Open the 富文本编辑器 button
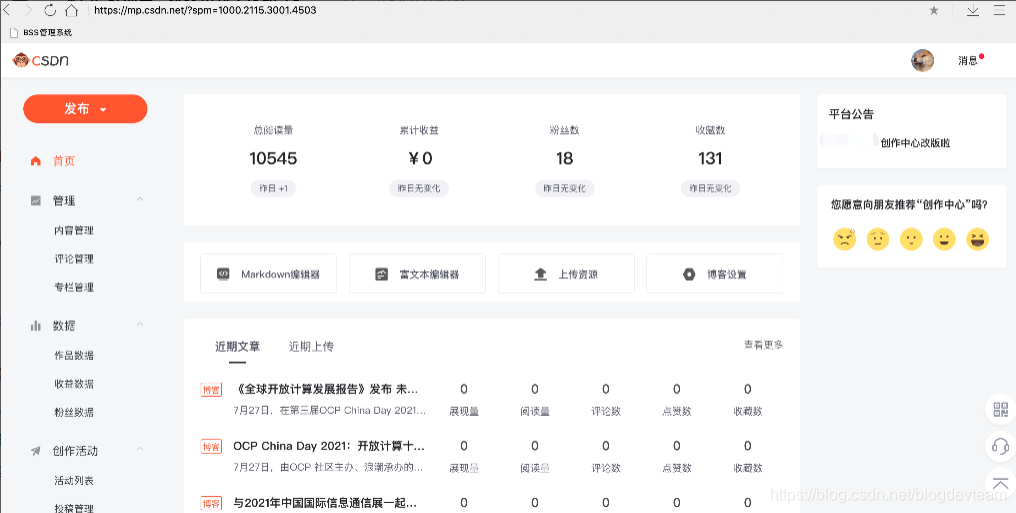The width and height of the screenshot is (1016, 513). pos(417,274)
